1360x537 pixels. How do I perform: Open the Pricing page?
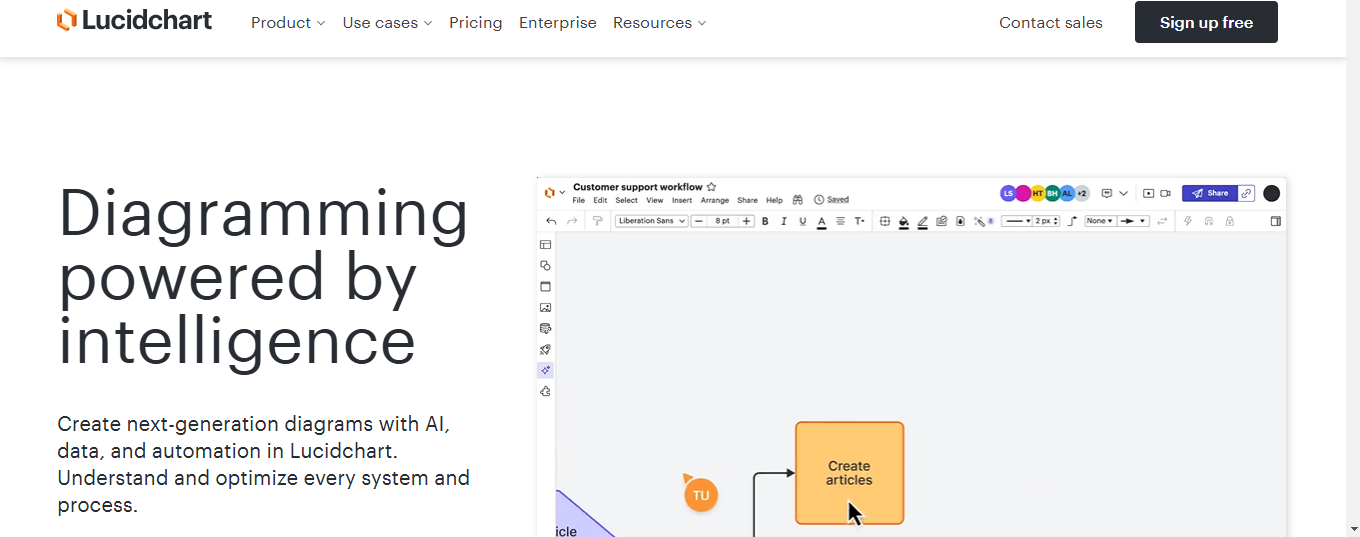(476, 23)
